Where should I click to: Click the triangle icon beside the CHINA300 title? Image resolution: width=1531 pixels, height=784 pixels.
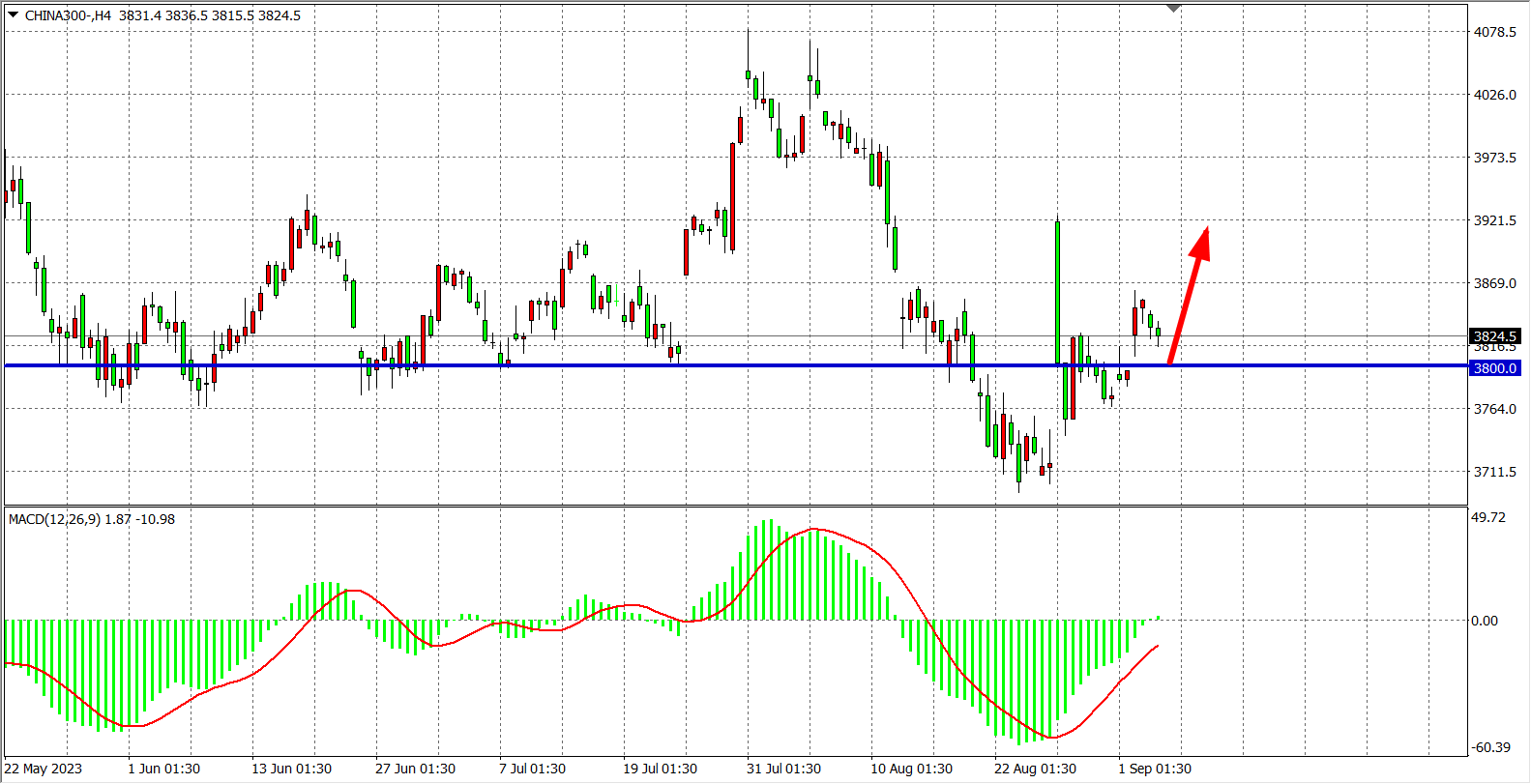coord(13,15)
